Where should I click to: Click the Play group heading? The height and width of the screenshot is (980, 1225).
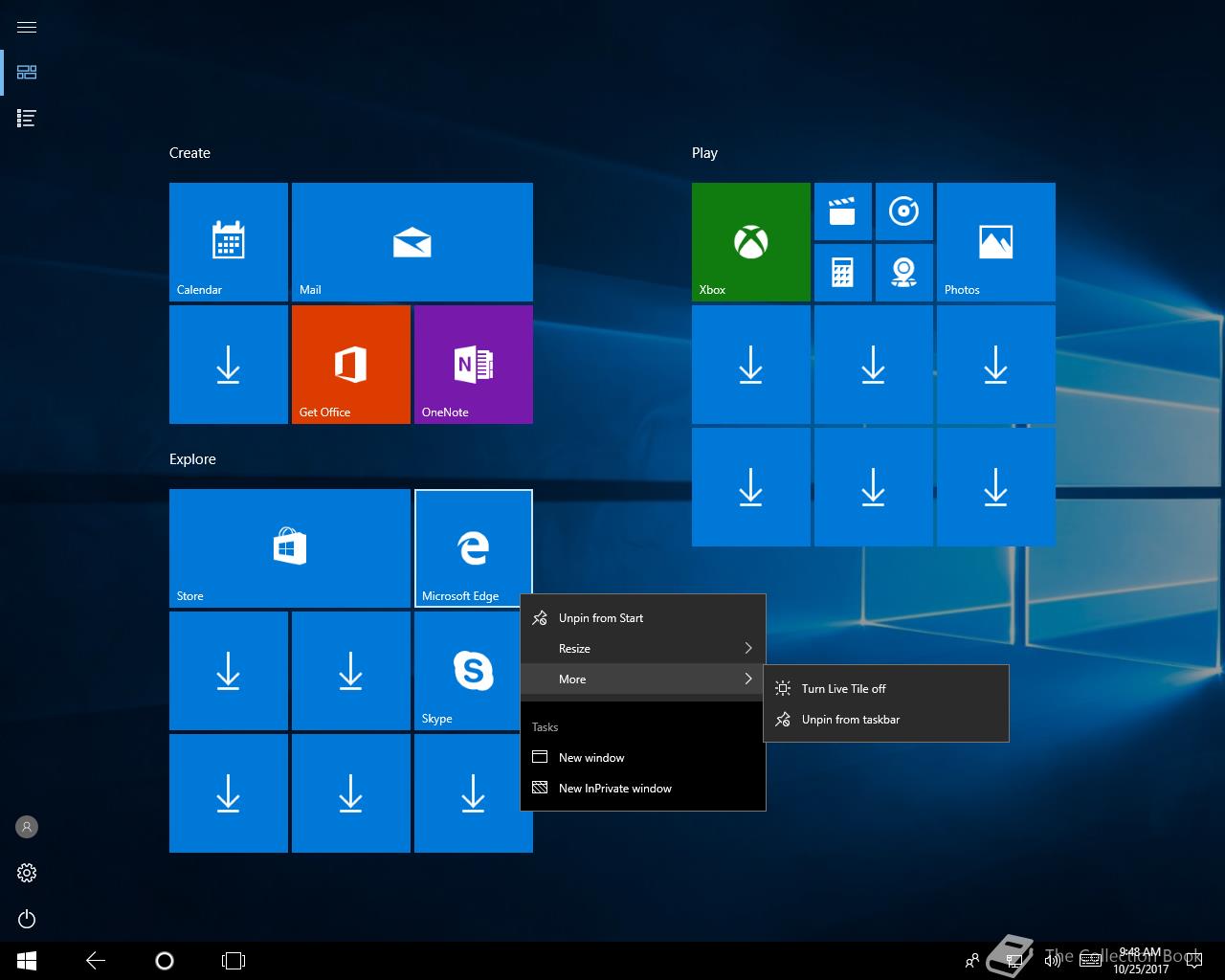tap(704, 153)
